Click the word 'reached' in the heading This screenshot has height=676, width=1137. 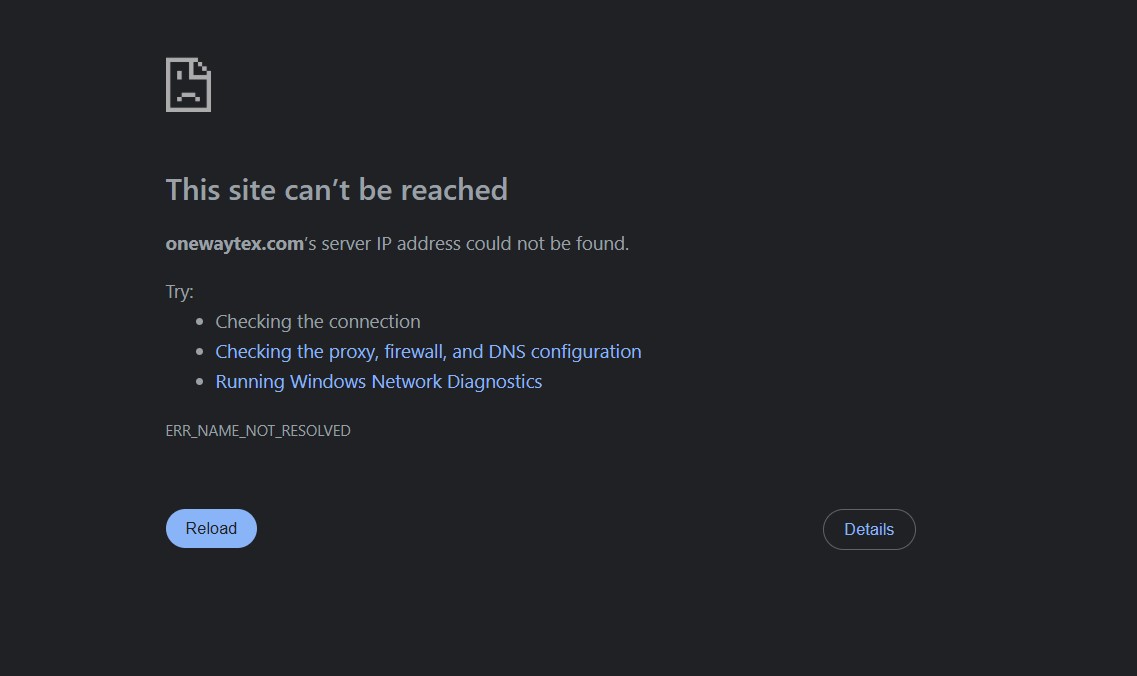[x=454, y=190]
